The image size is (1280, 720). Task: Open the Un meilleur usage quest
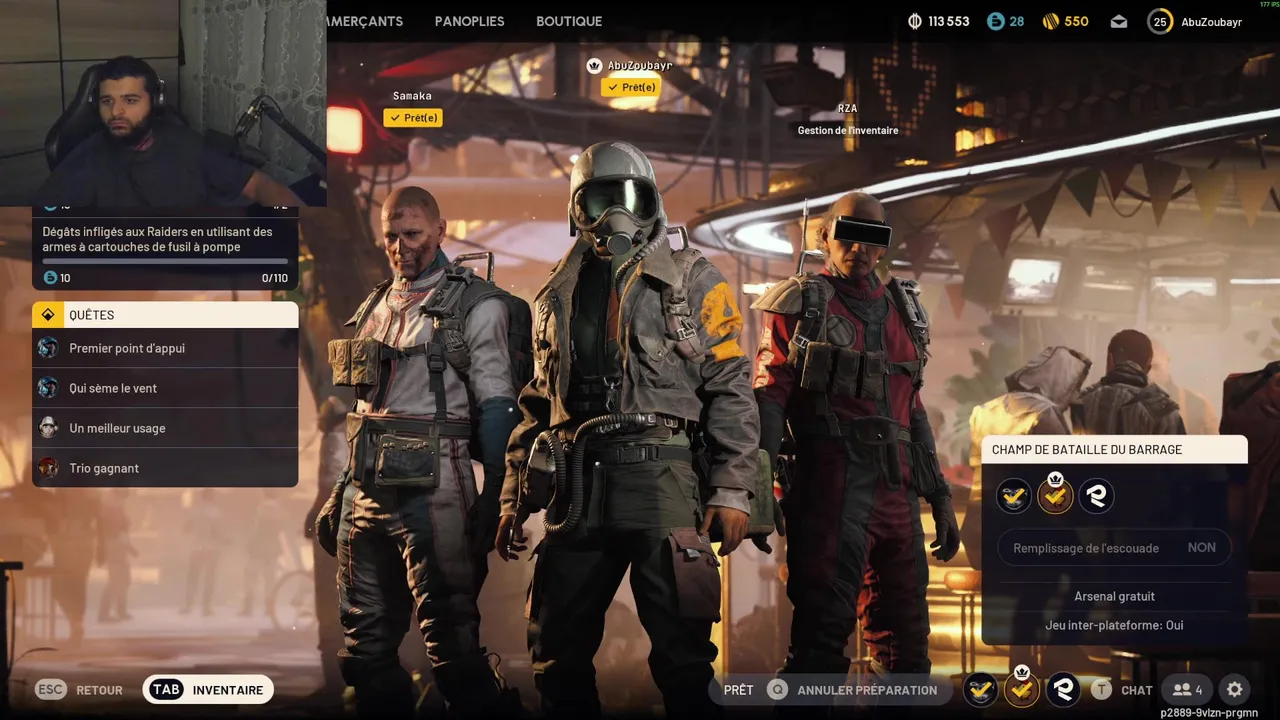coord(165,428)
